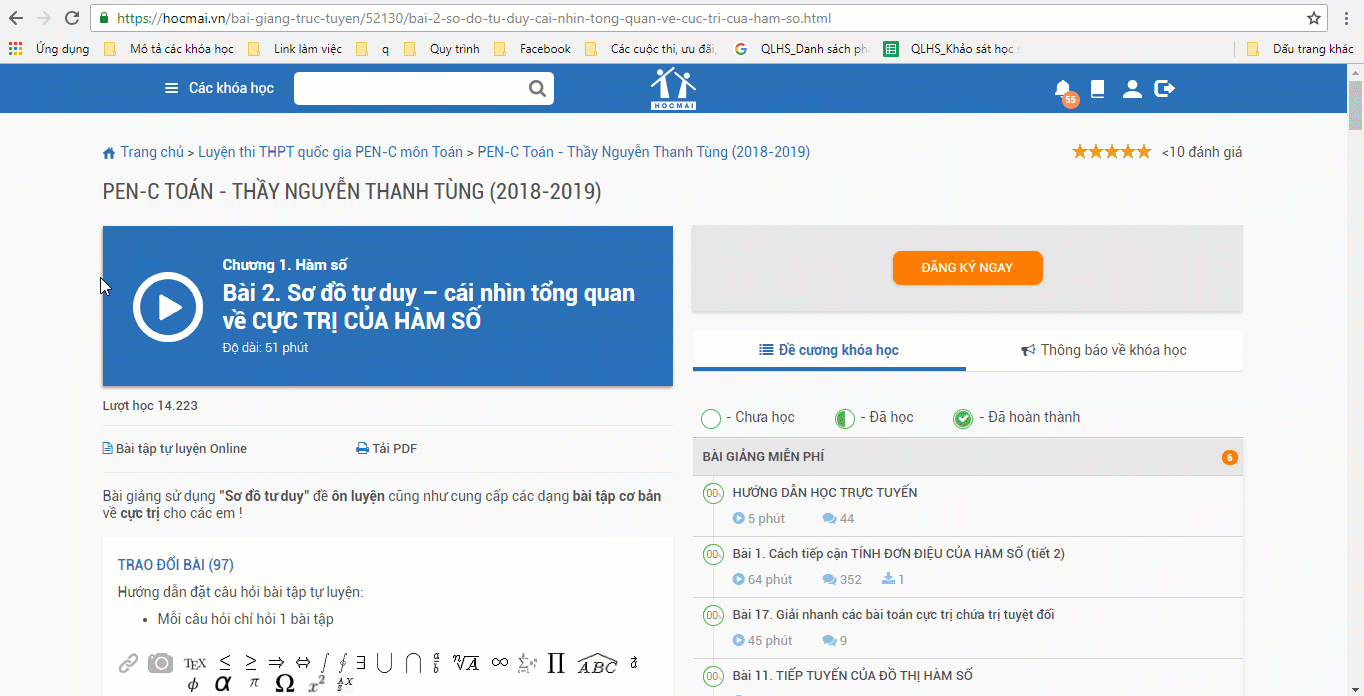Insert the vector a symbol

(x=634, y=662)
